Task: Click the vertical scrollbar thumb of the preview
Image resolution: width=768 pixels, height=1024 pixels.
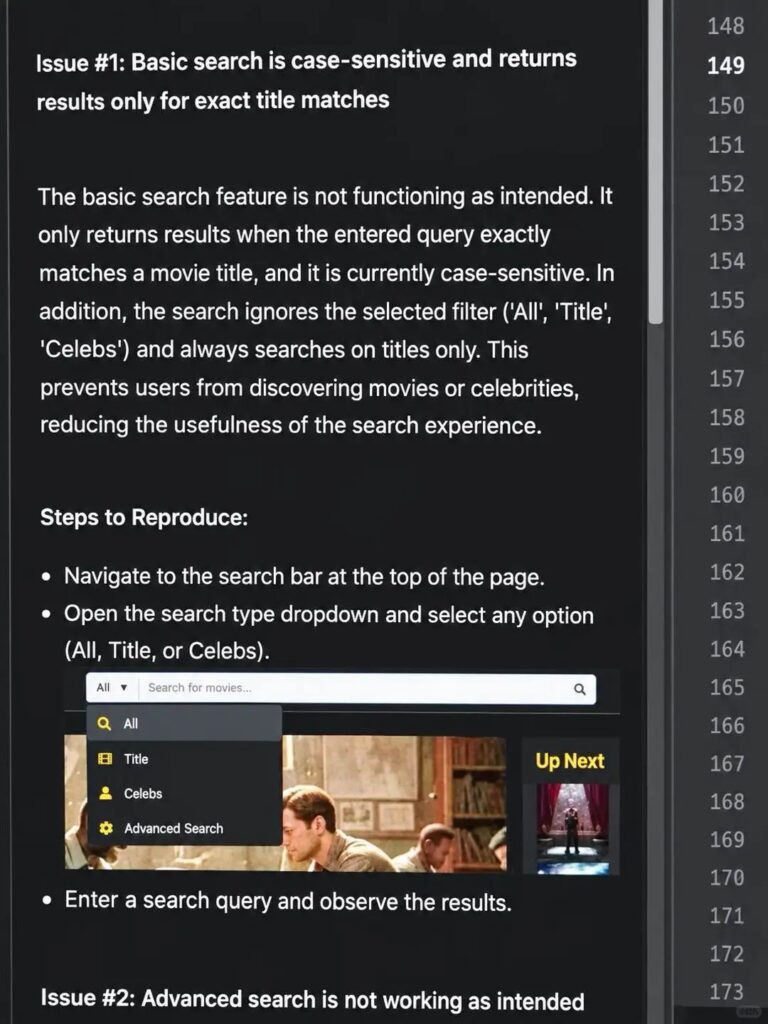Action: point(656,161)
